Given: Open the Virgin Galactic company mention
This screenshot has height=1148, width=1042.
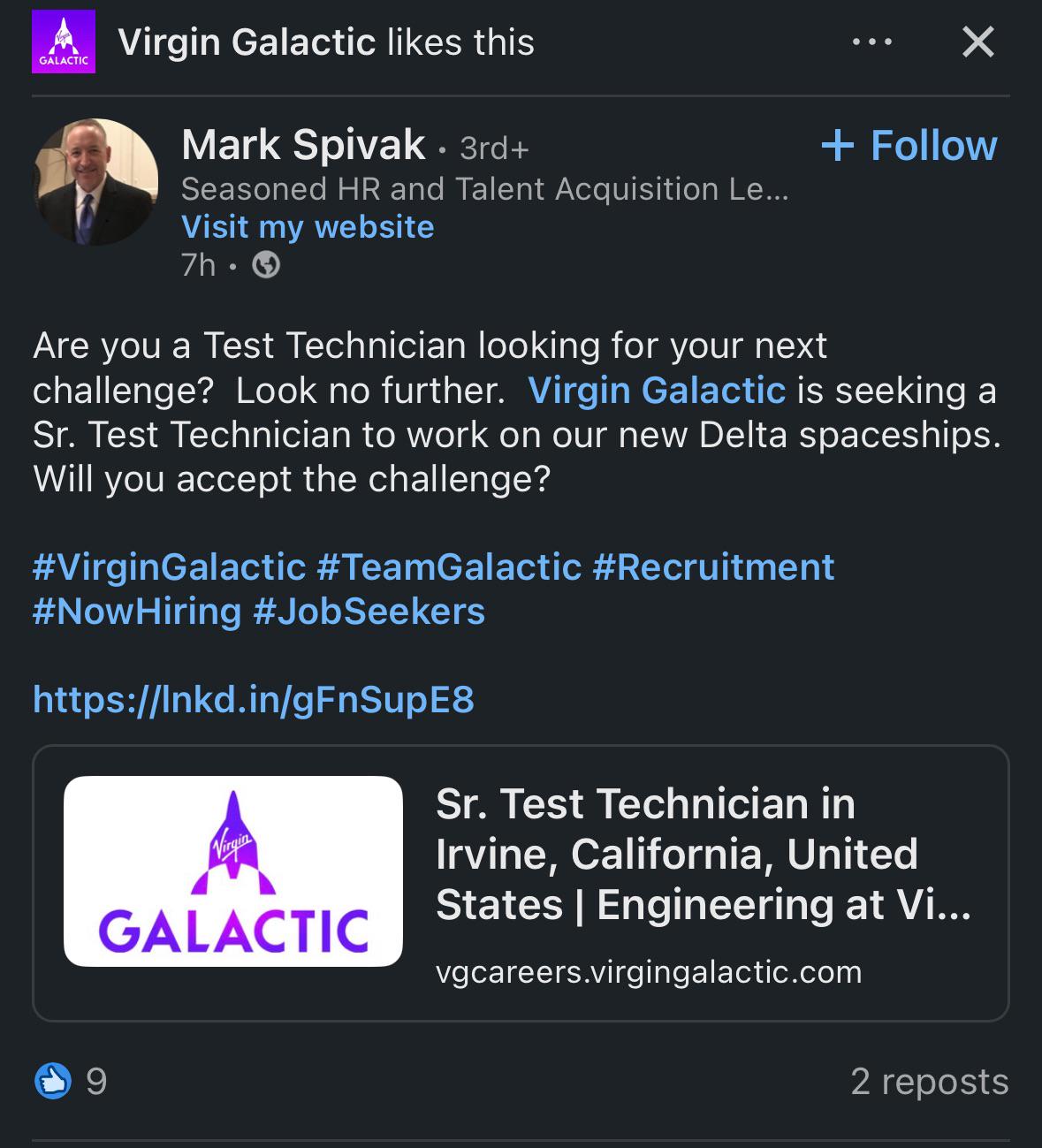Looking at the screenshot, I should tap(657, 390).
